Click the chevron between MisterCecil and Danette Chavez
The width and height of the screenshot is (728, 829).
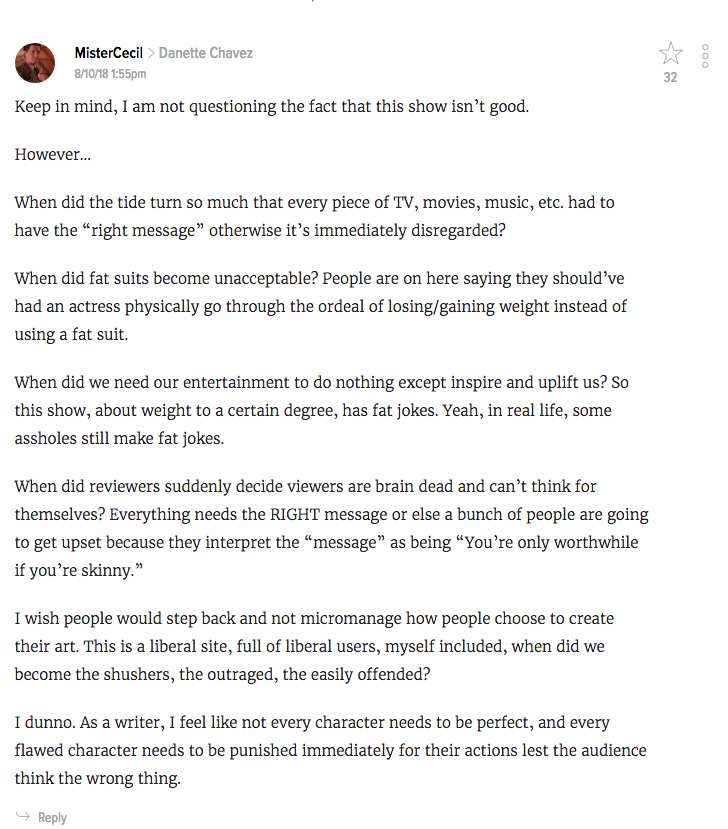pos(151,53)
